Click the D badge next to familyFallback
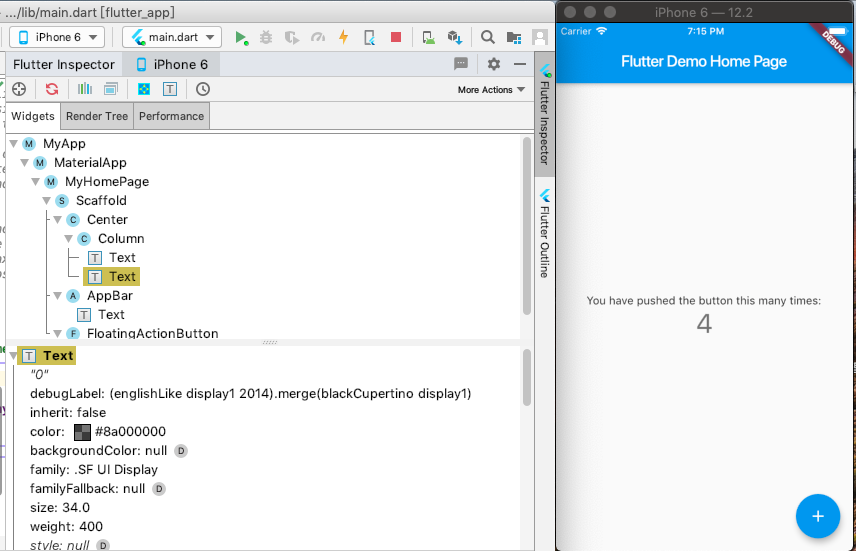 tap(159, 489)
